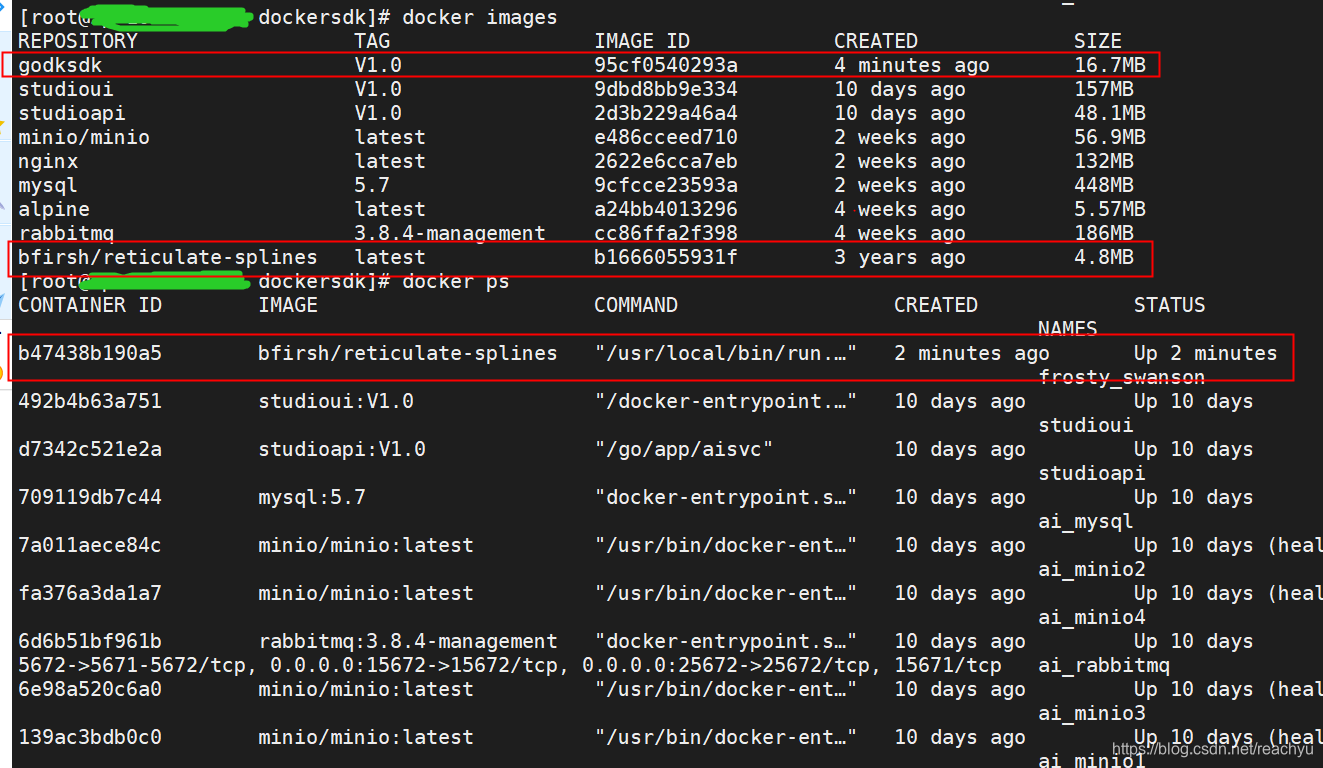This screenshot has width=1323, height=768.
Task: Click the IMAGE ID column header
Action: click(642, 41)
